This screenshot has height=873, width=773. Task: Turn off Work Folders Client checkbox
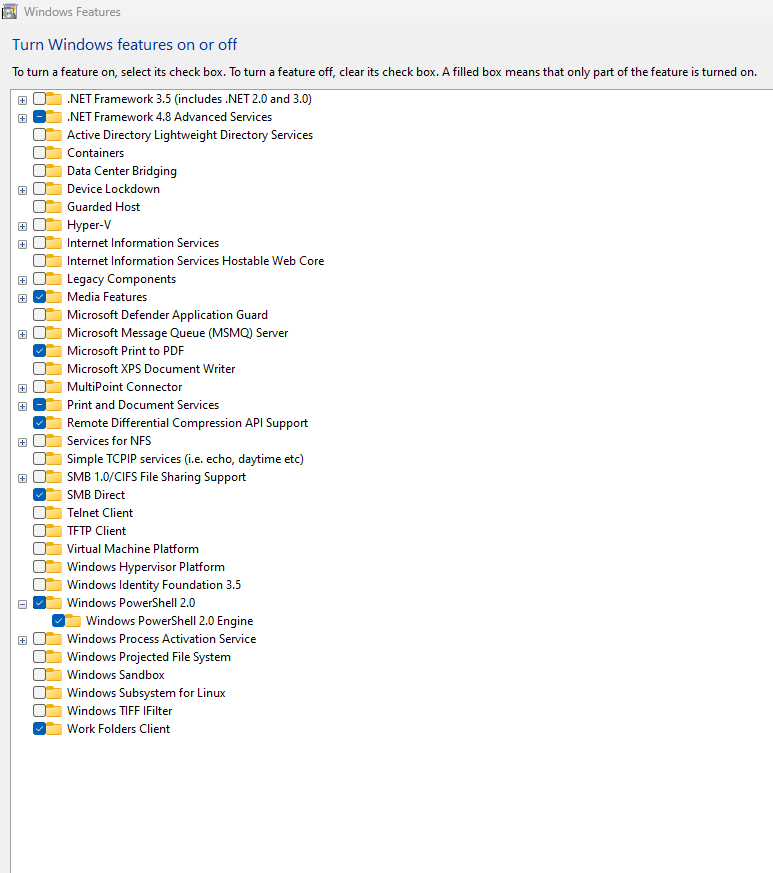(40, 729)
